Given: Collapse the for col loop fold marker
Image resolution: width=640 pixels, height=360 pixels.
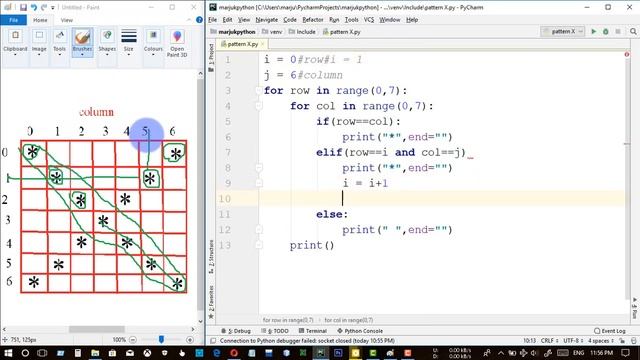Looking at the screenshot, I should [x=259, y=106].
